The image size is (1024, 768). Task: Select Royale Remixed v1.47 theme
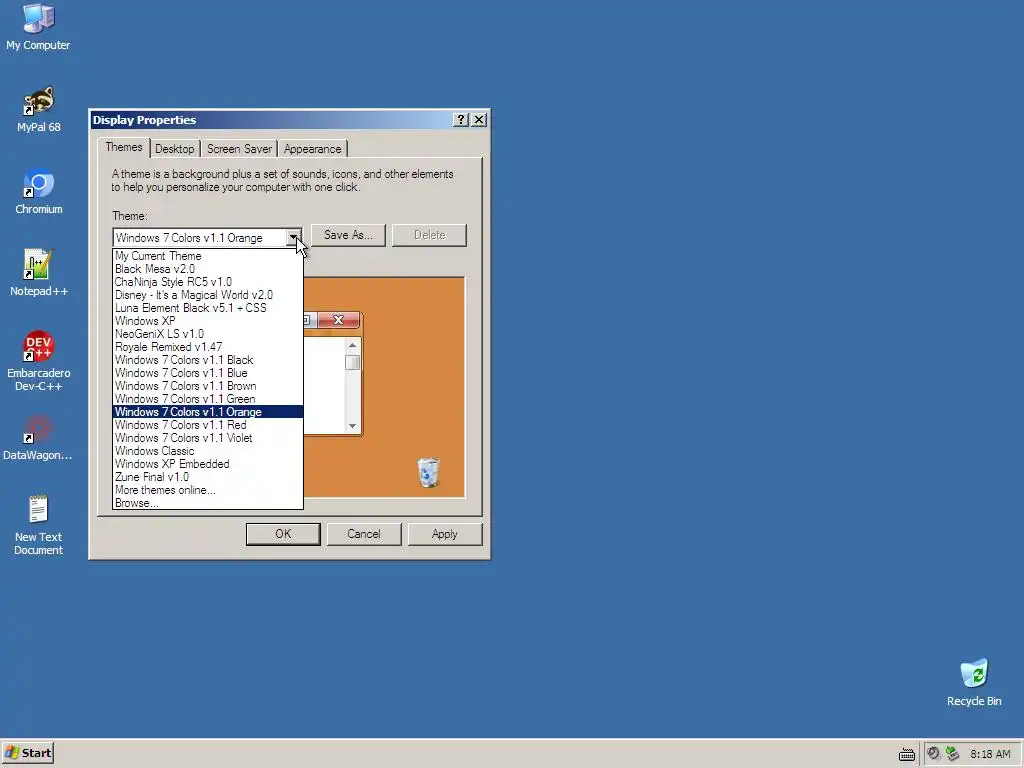tap(208, 347)
